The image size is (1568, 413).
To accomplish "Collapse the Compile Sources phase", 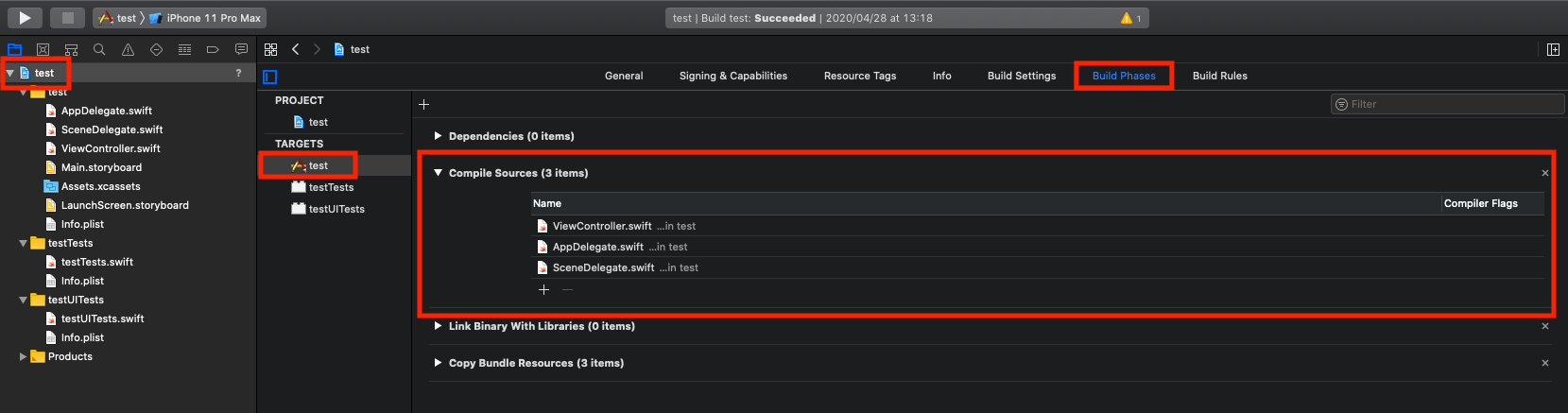I will [x=438, y=173].
